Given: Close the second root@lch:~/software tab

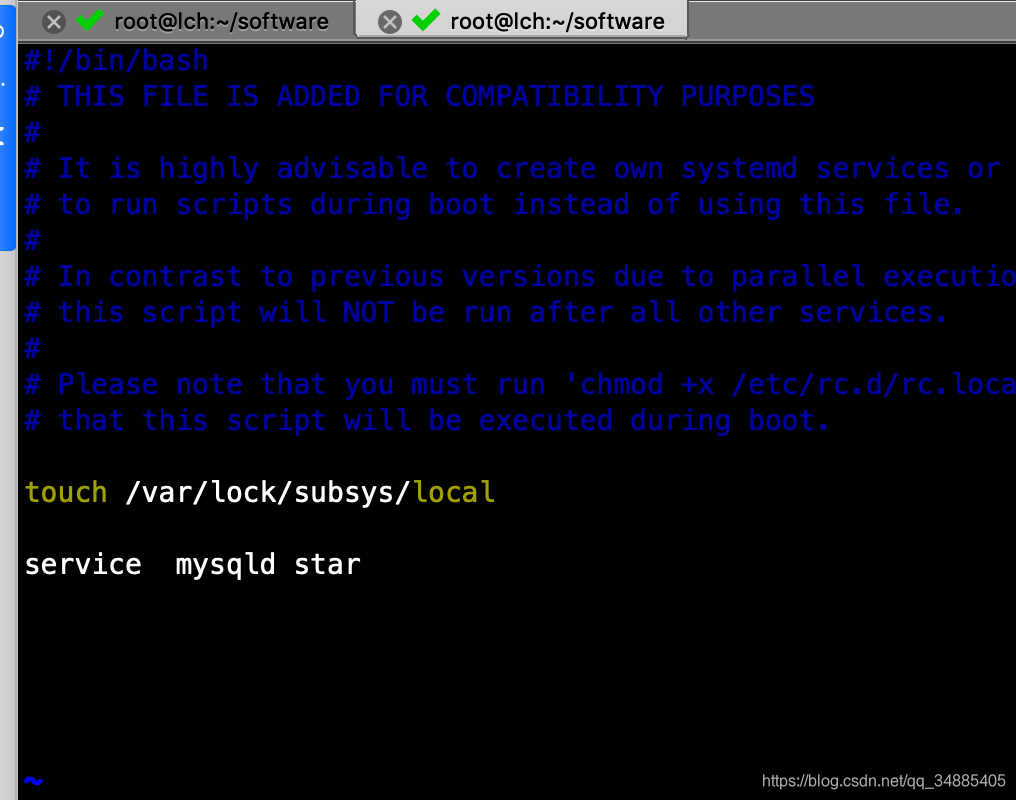Looking at the screenshot, I should 389,22.
